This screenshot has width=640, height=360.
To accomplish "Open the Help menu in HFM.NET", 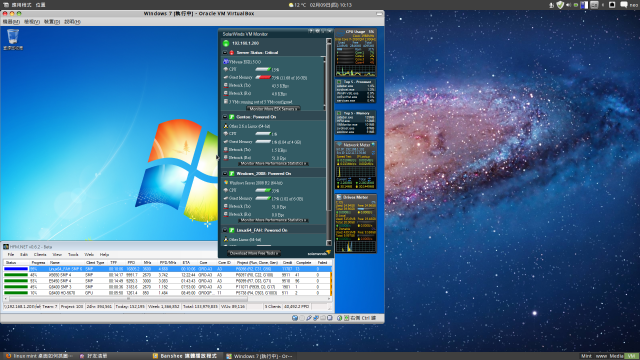I will click(104, 255).
